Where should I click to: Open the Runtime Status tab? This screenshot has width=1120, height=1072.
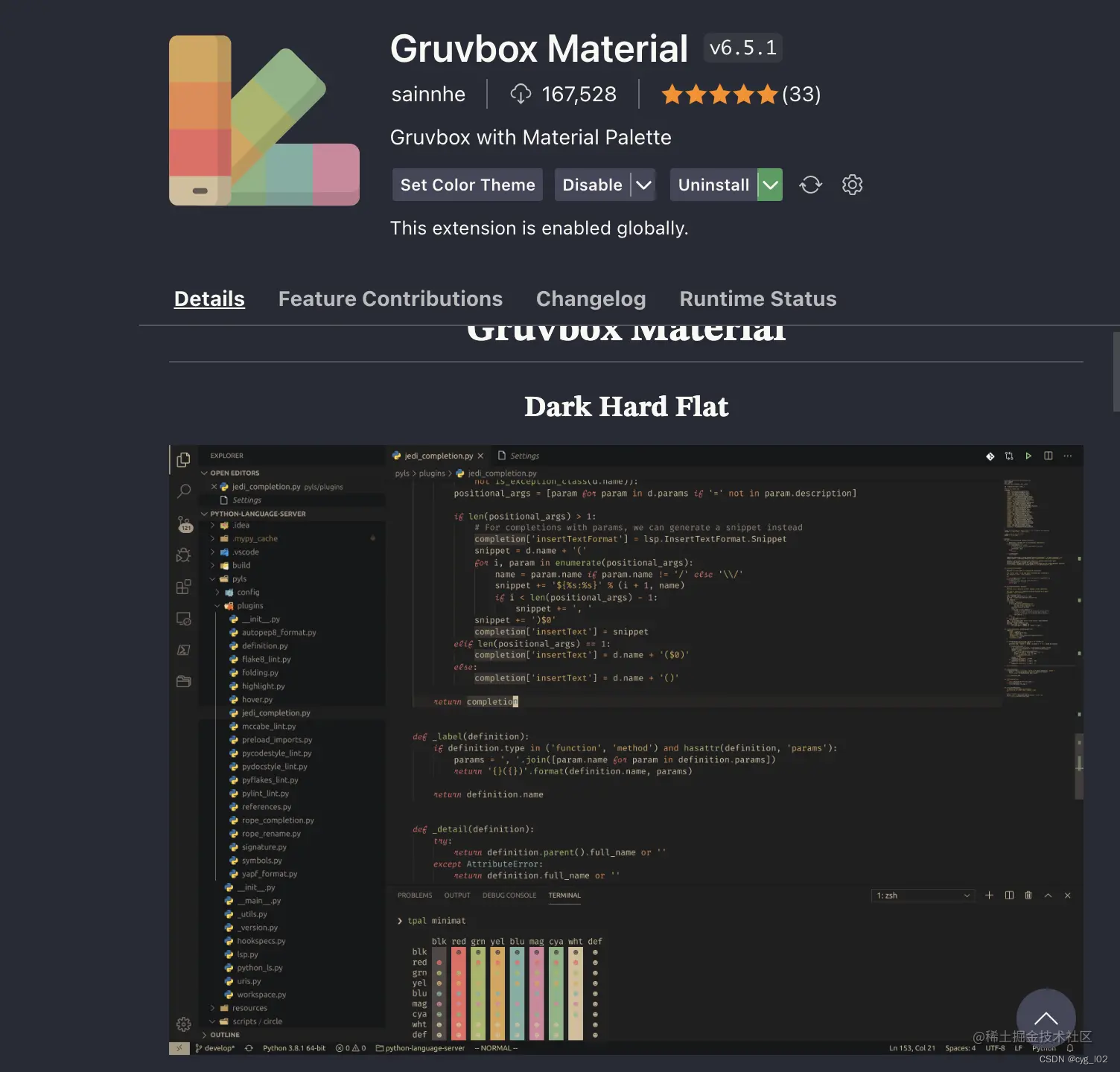pos(758,299)
